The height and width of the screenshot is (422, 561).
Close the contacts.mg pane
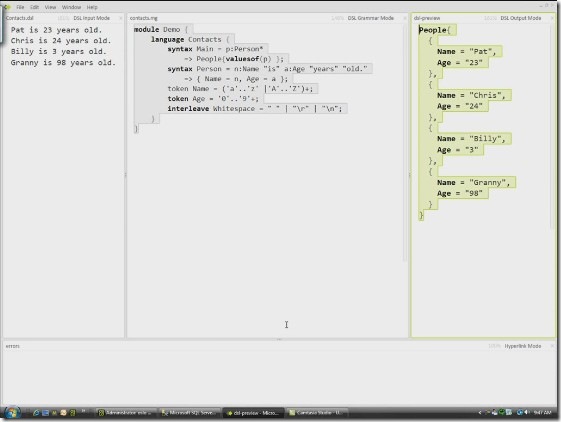point(405,18)
